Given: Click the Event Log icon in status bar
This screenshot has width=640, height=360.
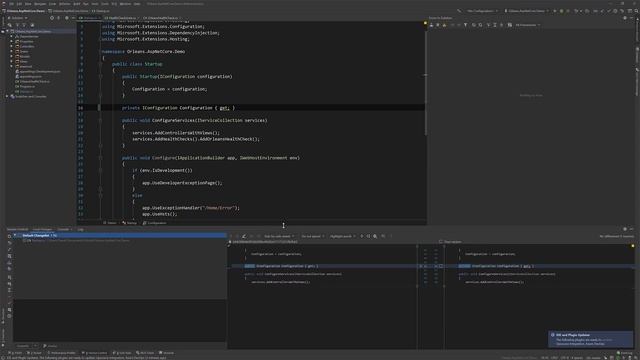Looking at the screenshot, I should coord(619,353).
